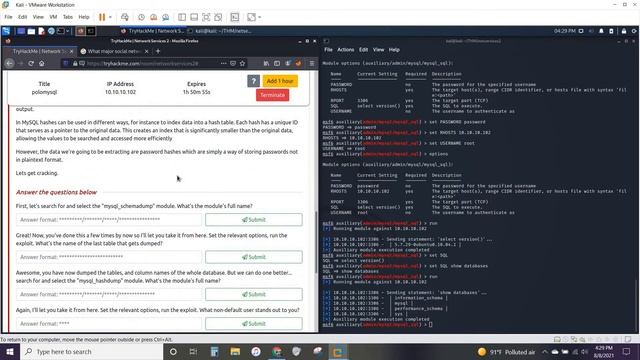Launch the Kali panel web browser icon
Image resolution: width=640 pixels, height=360 pixels.
pyautogui.click(x=51, y=31)
